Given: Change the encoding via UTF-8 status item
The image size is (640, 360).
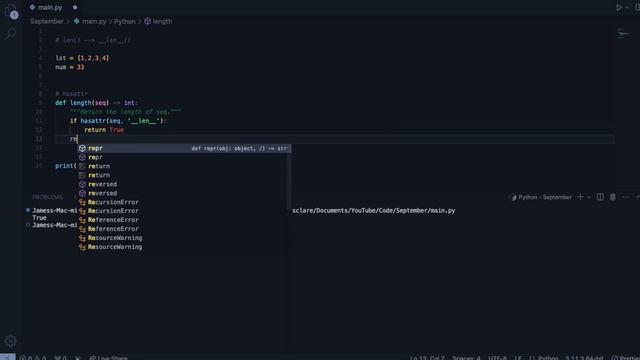Looking at the screenshot, I should coord(498,358).
